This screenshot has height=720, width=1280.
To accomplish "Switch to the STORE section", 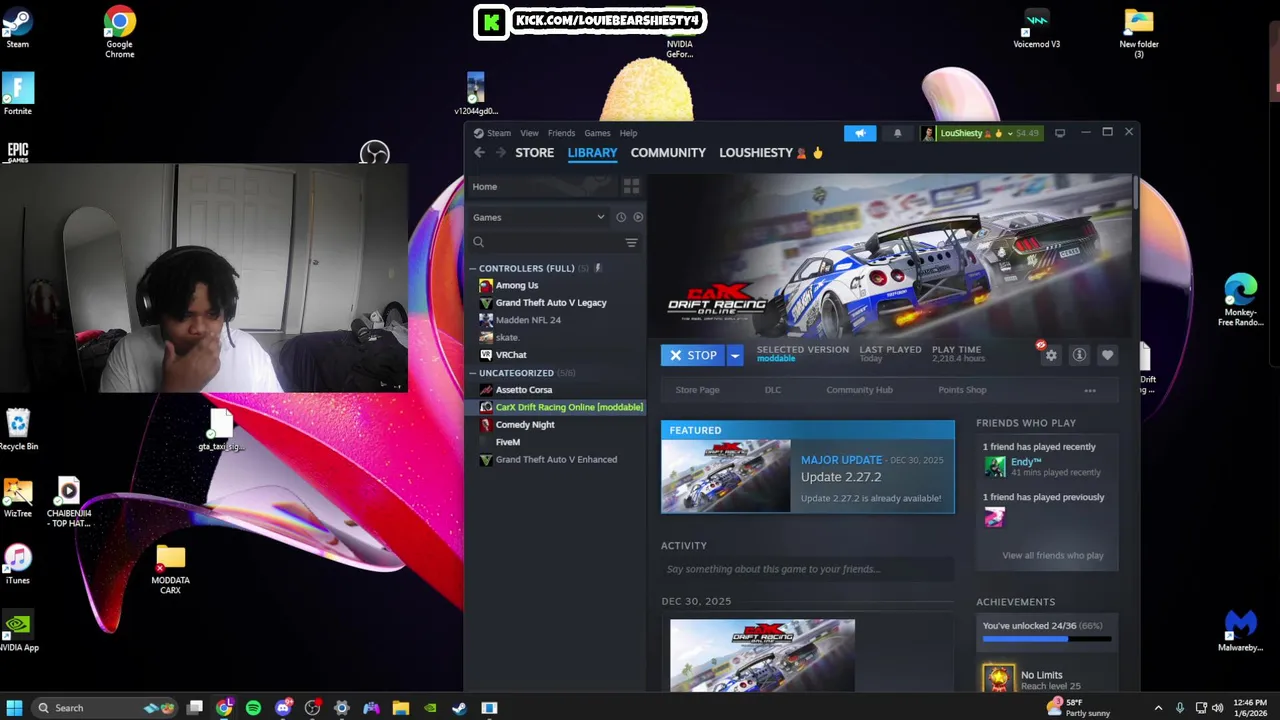I will coord(534,153).
